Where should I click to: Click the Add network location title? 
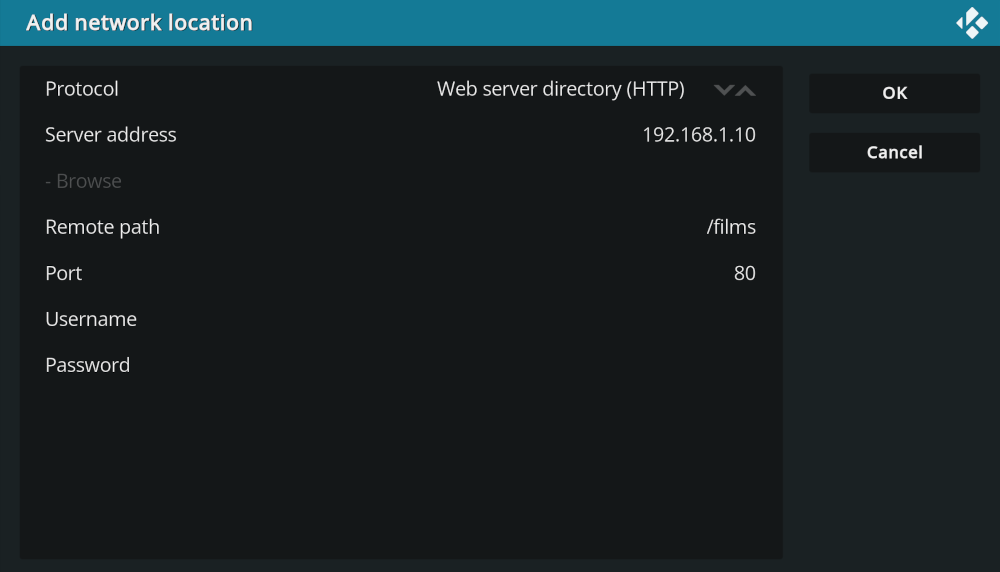(x=139, y=22)
